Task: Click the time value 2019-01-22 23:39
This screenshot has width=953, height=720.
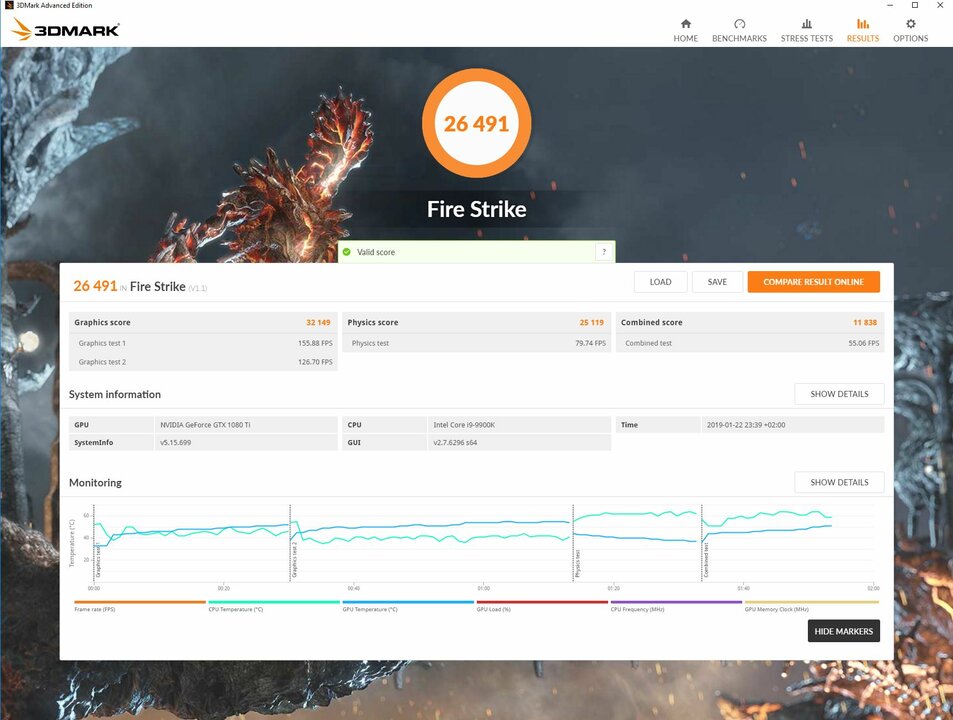Action: (746, 425)
